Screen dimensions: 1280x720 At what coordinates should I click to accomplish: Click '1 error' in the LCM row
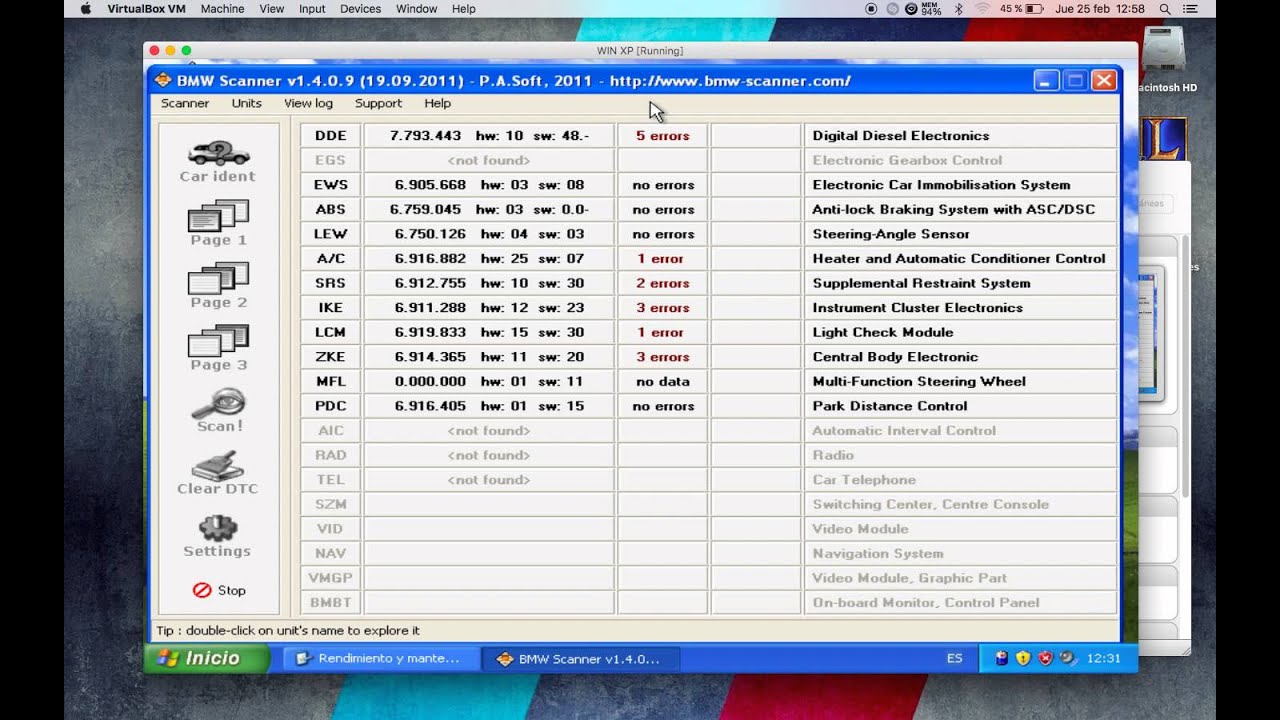click(662, 332)
